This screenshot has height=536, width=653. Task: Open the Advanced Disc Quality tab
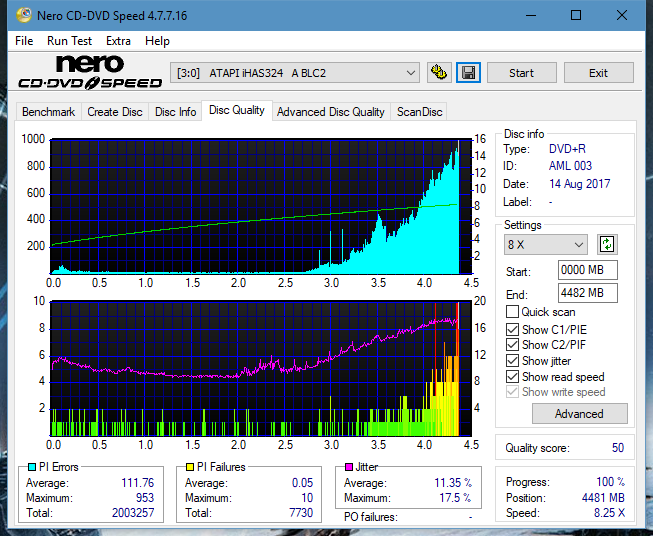coord(331,112)
